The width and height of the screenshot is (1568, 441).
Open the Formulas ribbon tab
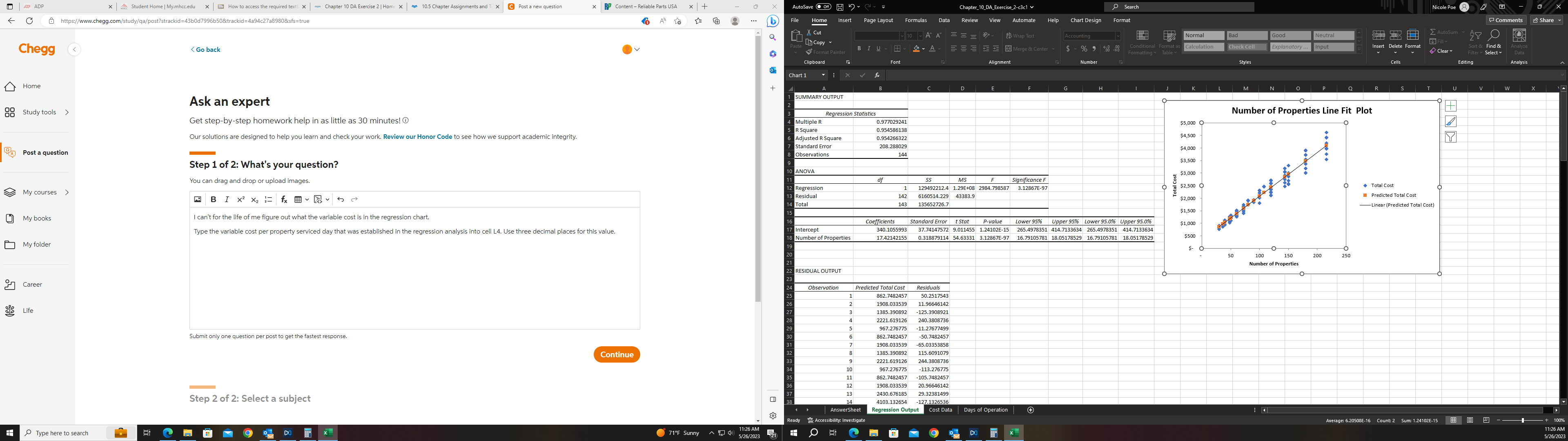915,20
